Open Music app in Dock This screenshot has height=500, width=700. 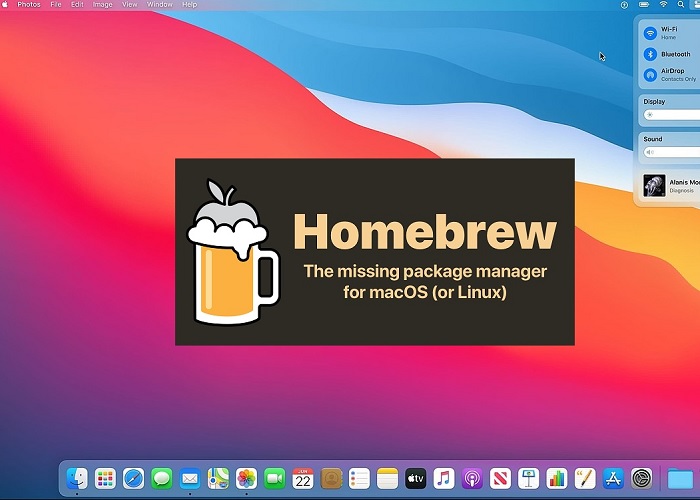click(x=444, y=479)
